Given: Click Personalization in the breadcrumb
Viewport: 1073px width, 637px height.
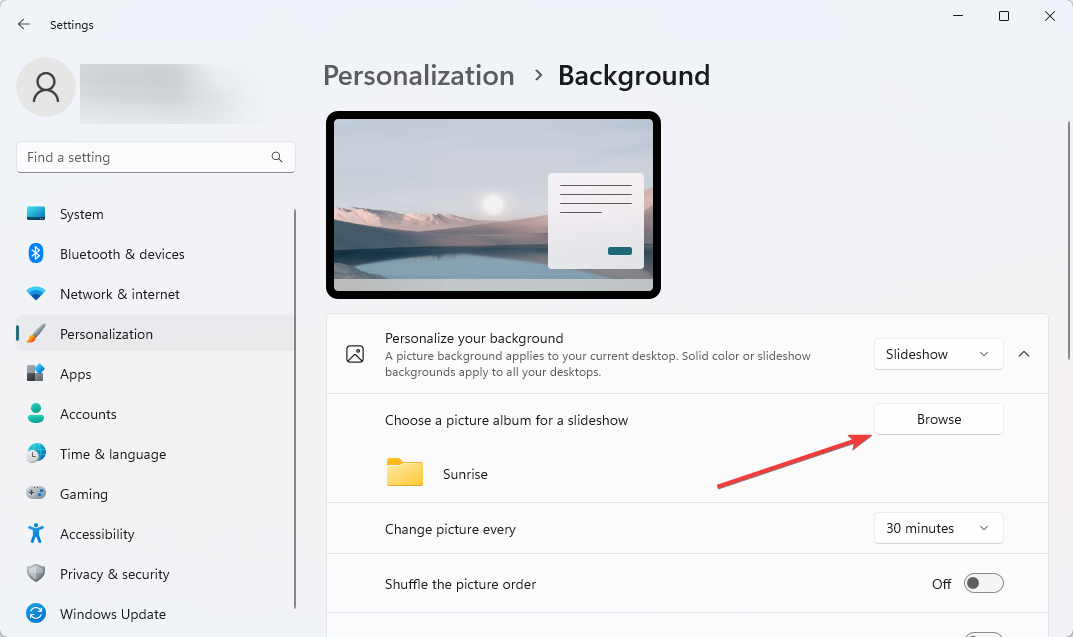Looking at the screenshot, I should click(x=419, y=75).
